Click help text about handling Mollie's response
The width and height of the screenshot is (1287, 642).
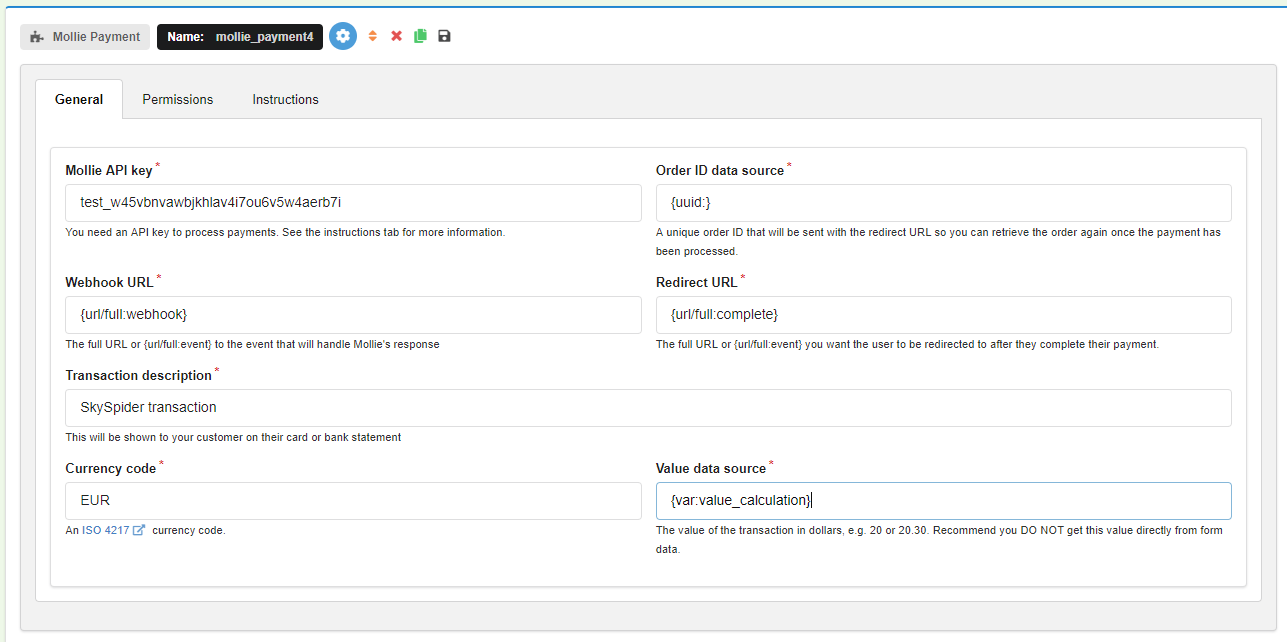coord(252,344)
